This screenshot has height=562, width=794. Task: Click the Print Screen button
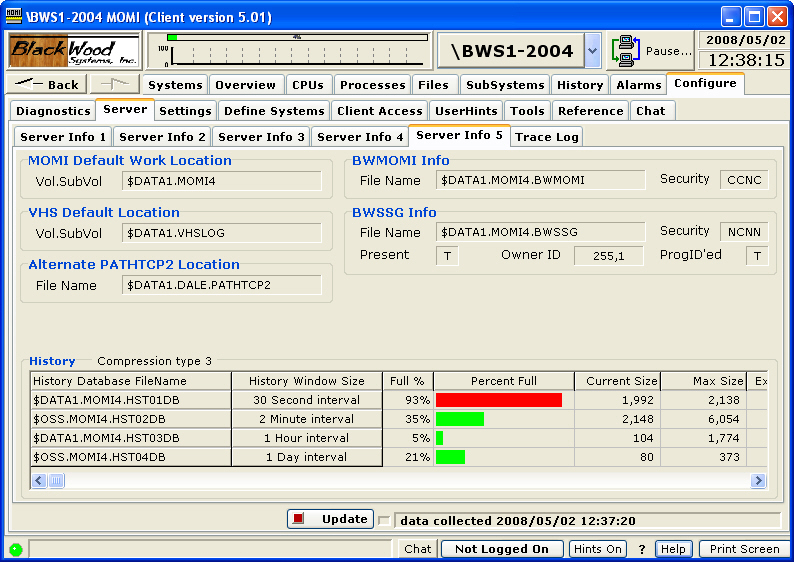pos(744,549)
